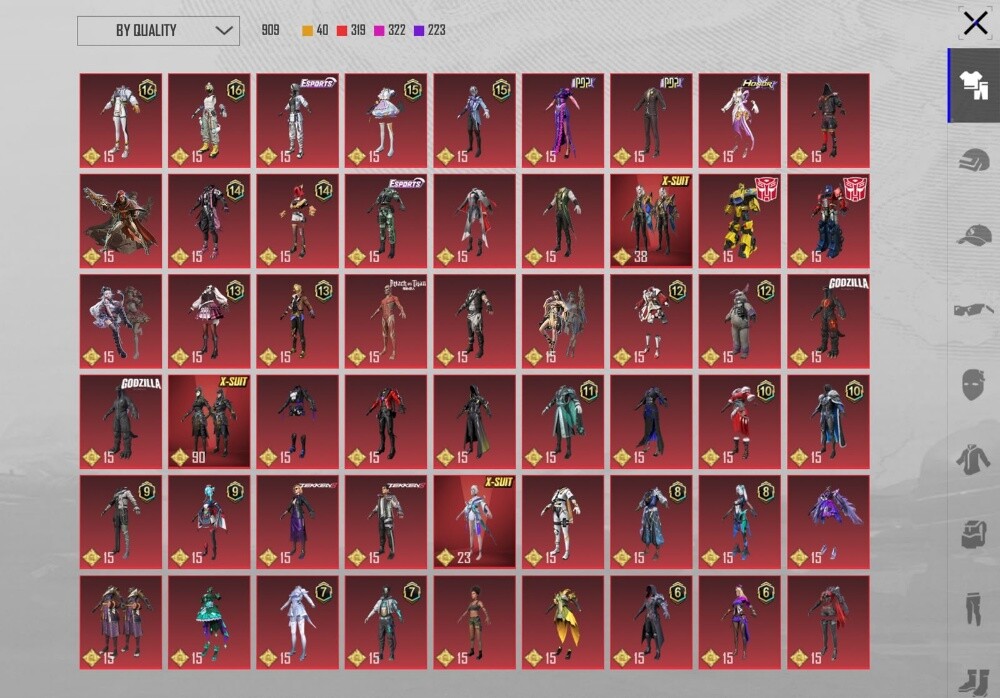Open the jacket category sidebar icon
The image size is (1000, 698).
tap(974, 459)
